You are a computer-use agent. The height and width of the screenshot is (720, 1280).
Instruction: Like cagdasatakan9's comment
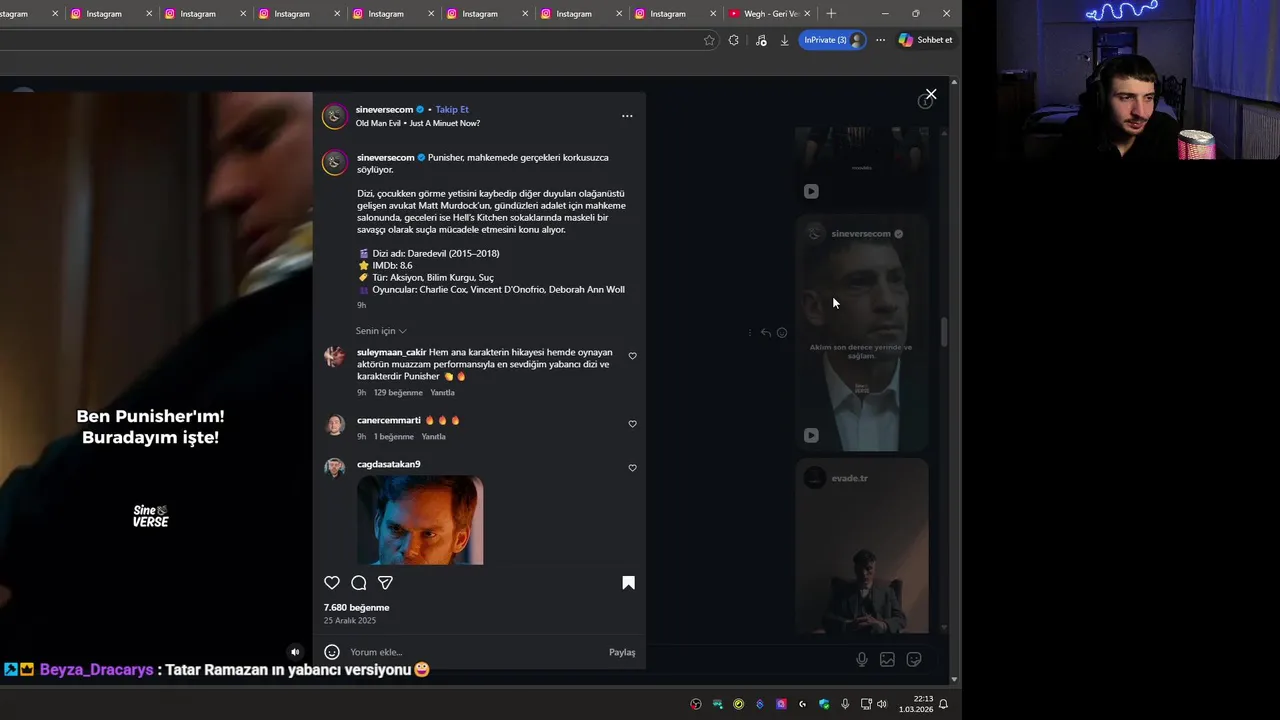point(632,468)
